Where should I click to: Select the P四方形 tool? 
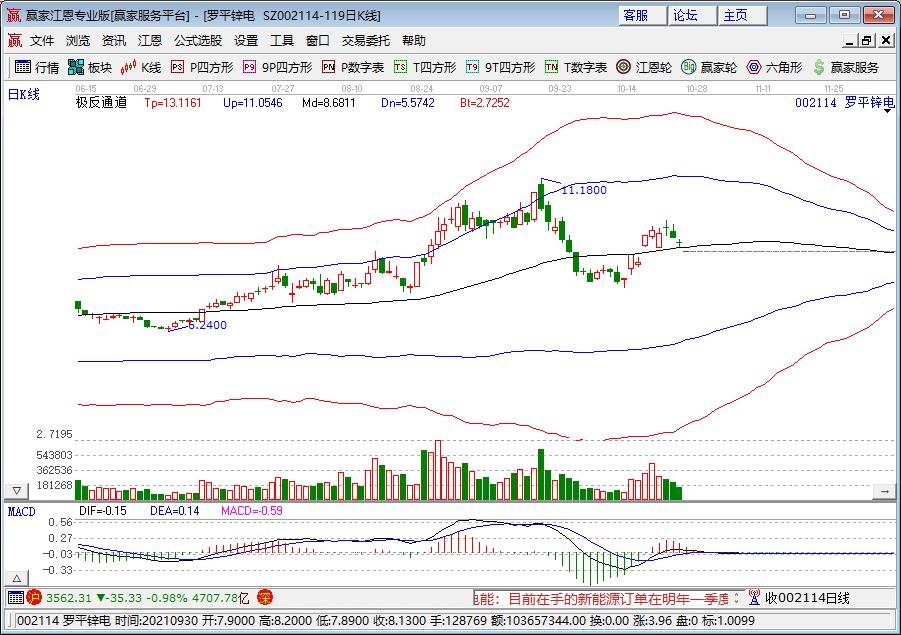point(202,67)
